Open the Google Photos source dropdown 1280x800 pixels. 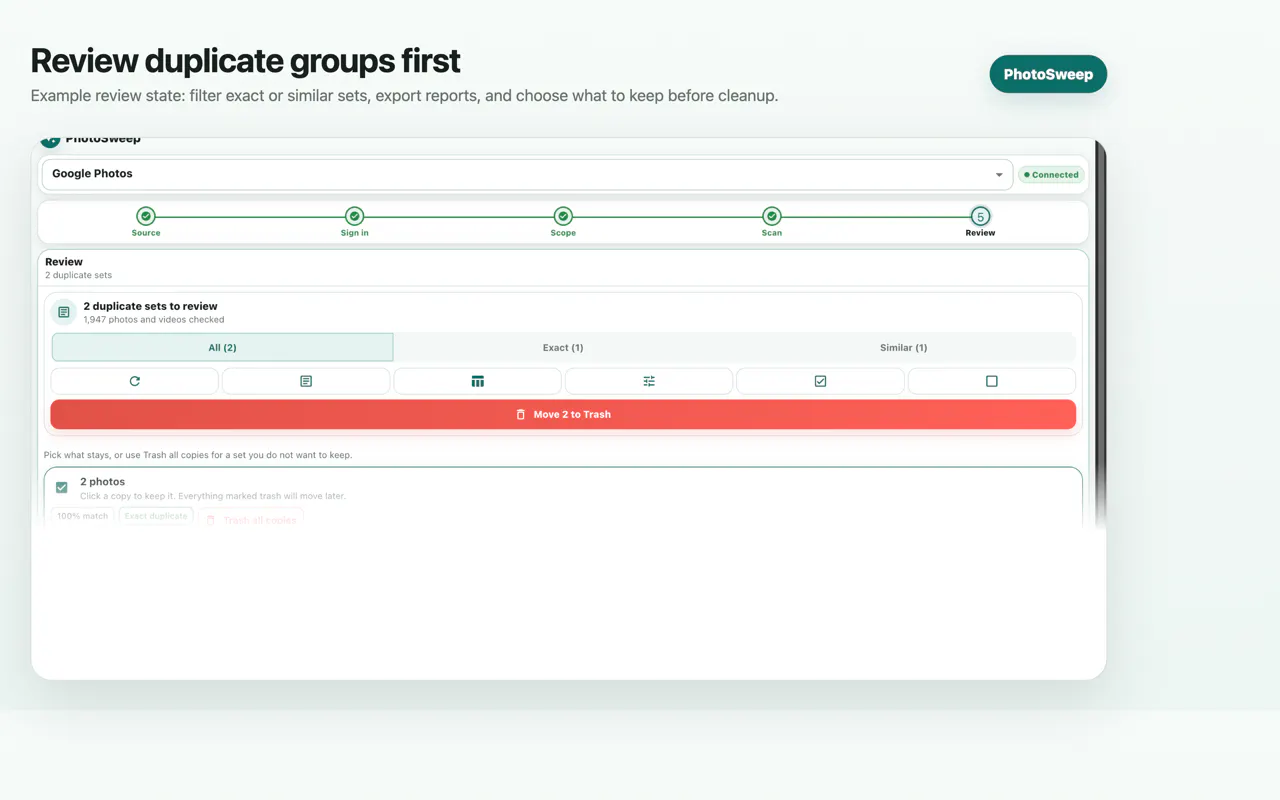click(x=527, y=174)
